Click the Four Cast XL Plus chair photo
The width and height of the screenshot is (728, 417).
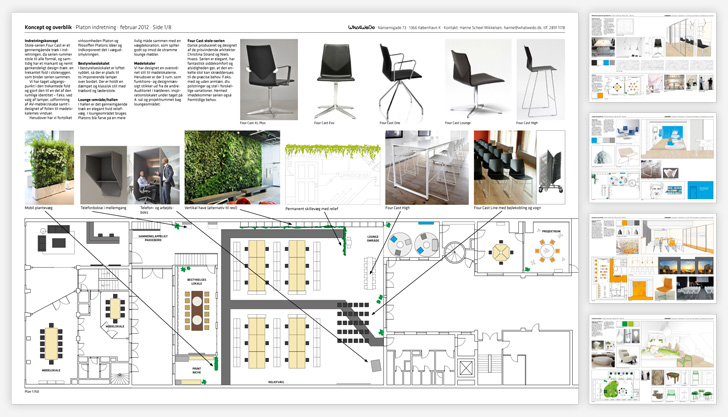[269, 79]
